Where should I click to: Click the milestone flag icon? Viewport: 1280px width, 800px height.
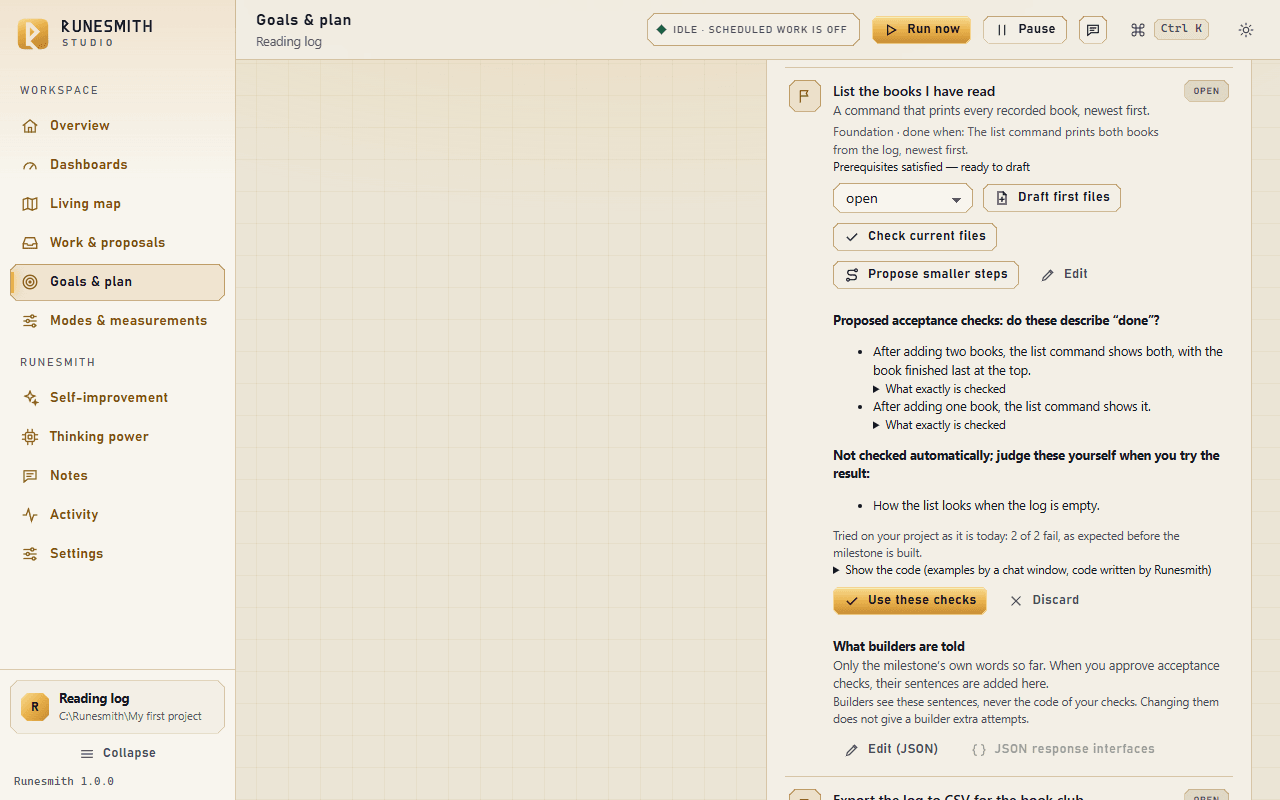click(805, 96)
